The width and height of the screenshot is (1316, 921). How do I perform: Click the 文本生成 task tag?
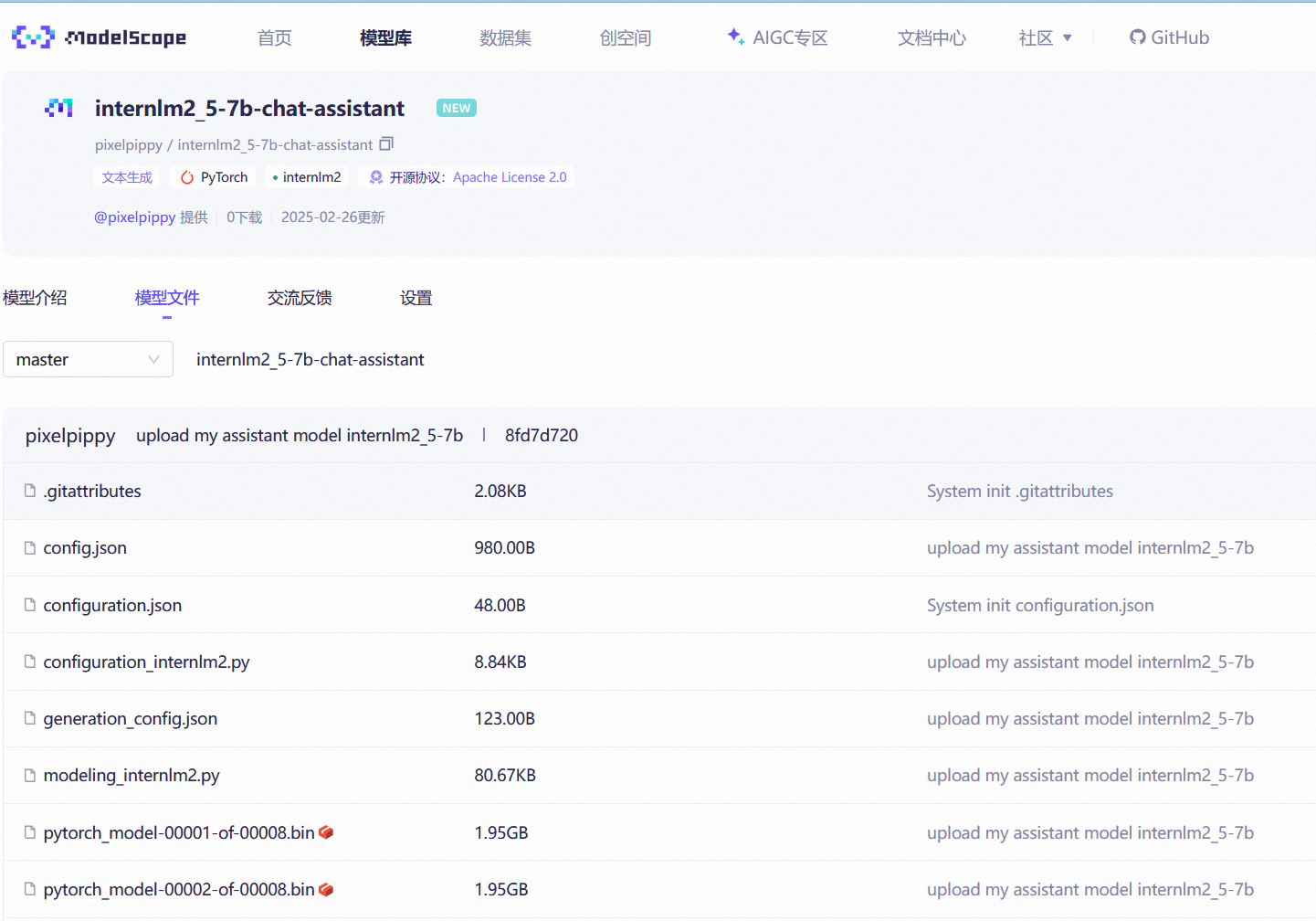click(x=127, y=177)
